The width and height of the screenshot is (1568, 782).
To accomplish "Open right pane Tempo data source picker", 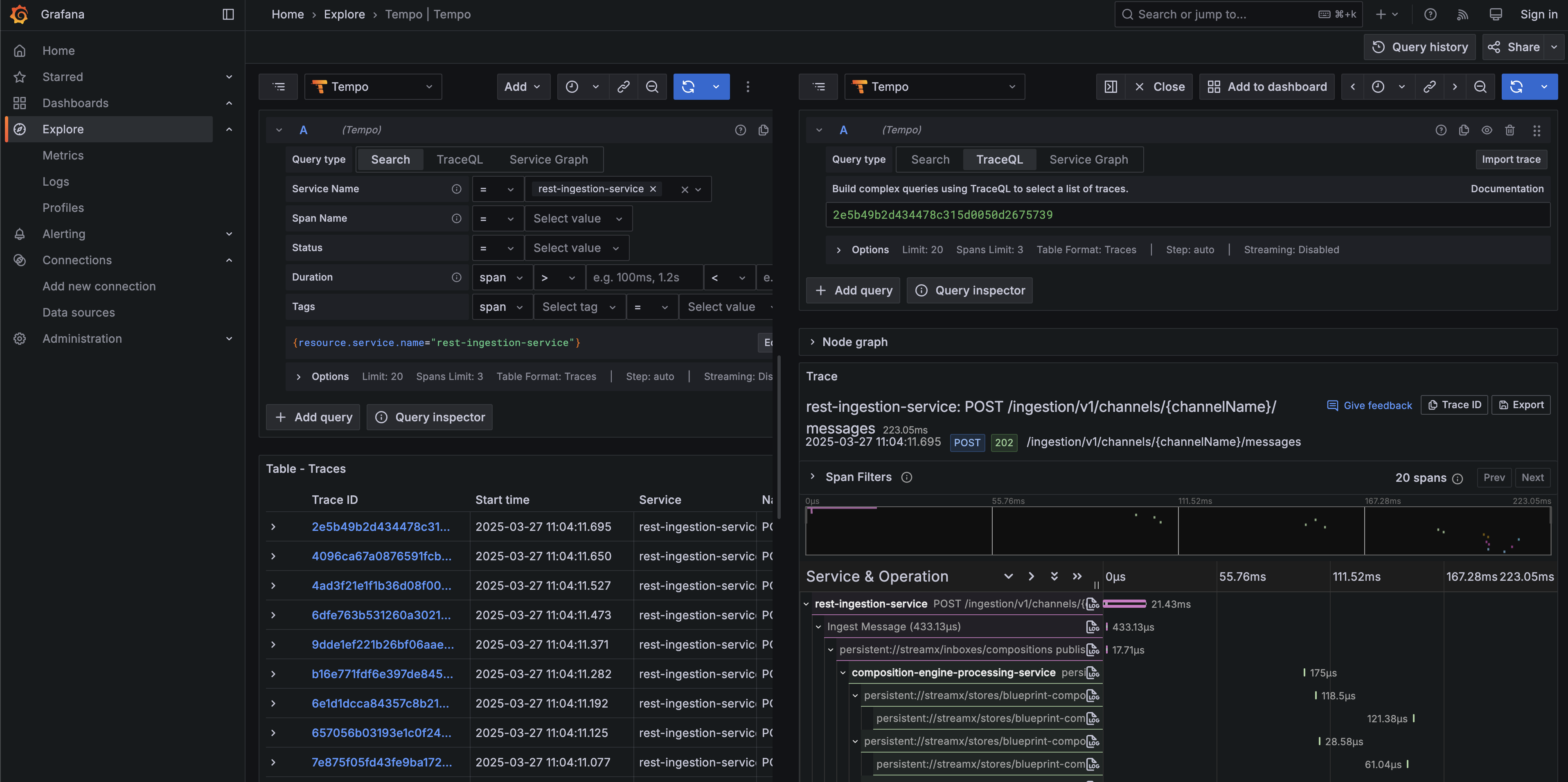I will pos(934,87).
